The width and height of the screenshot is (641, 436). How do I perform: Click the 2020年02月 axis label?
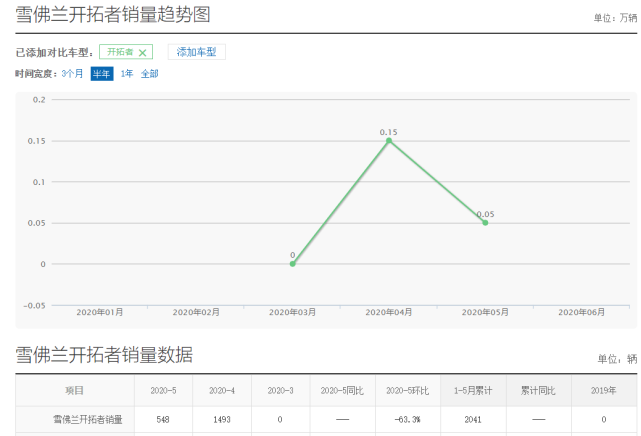pos(196,312)
